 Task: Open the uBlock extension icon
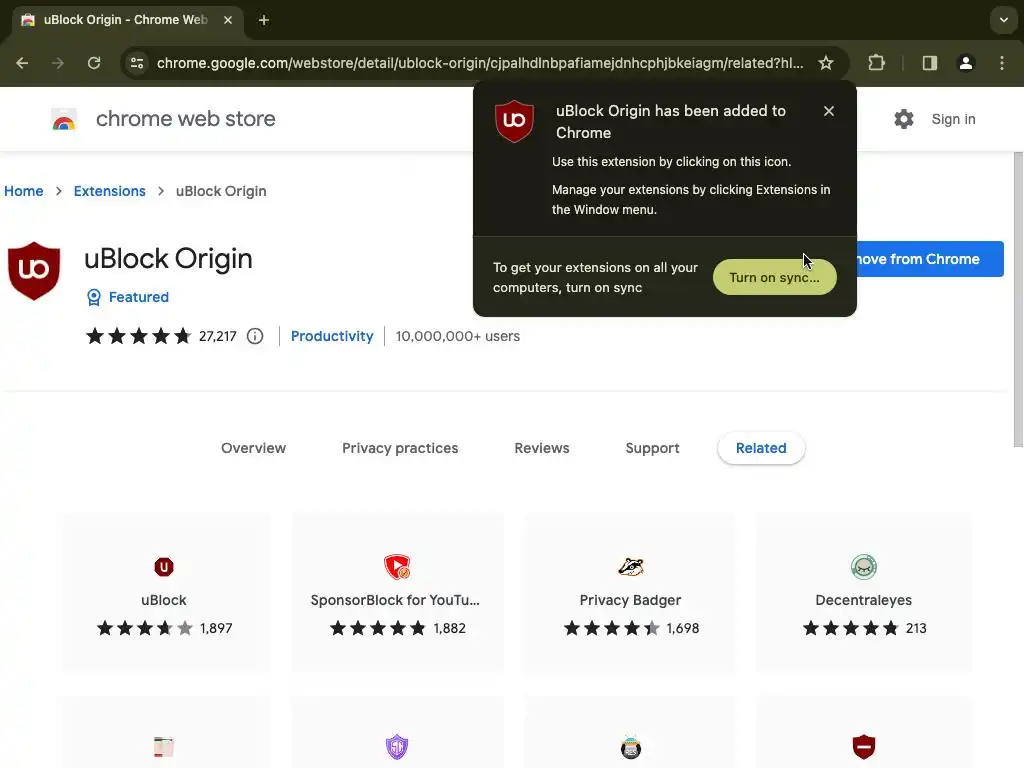click(x=164, y=567)
